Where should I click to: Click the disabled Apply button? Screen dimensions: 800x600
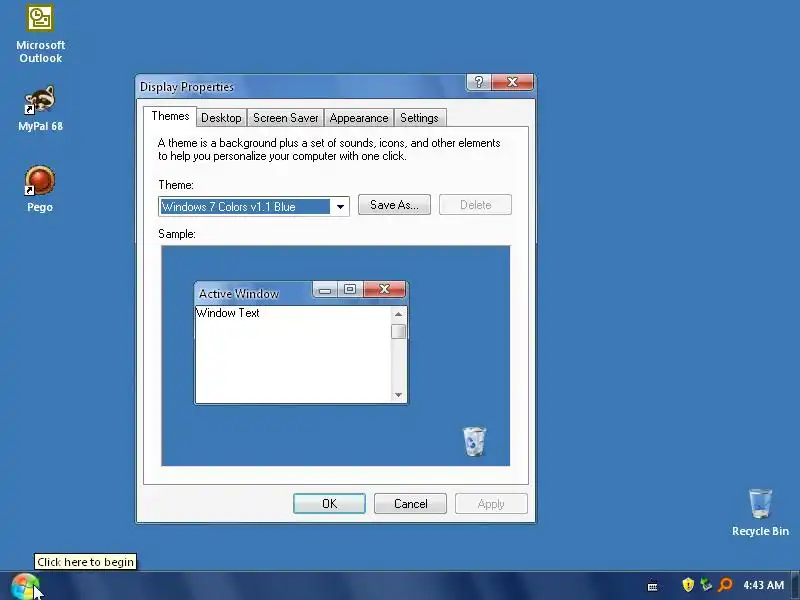[491, 504]
